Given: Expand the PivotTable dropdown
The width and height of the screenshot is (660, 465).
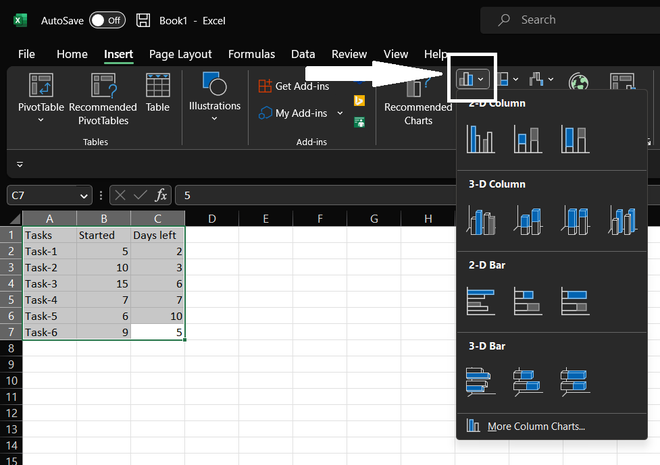Looking at the screenshot, I should click(41, 120).
